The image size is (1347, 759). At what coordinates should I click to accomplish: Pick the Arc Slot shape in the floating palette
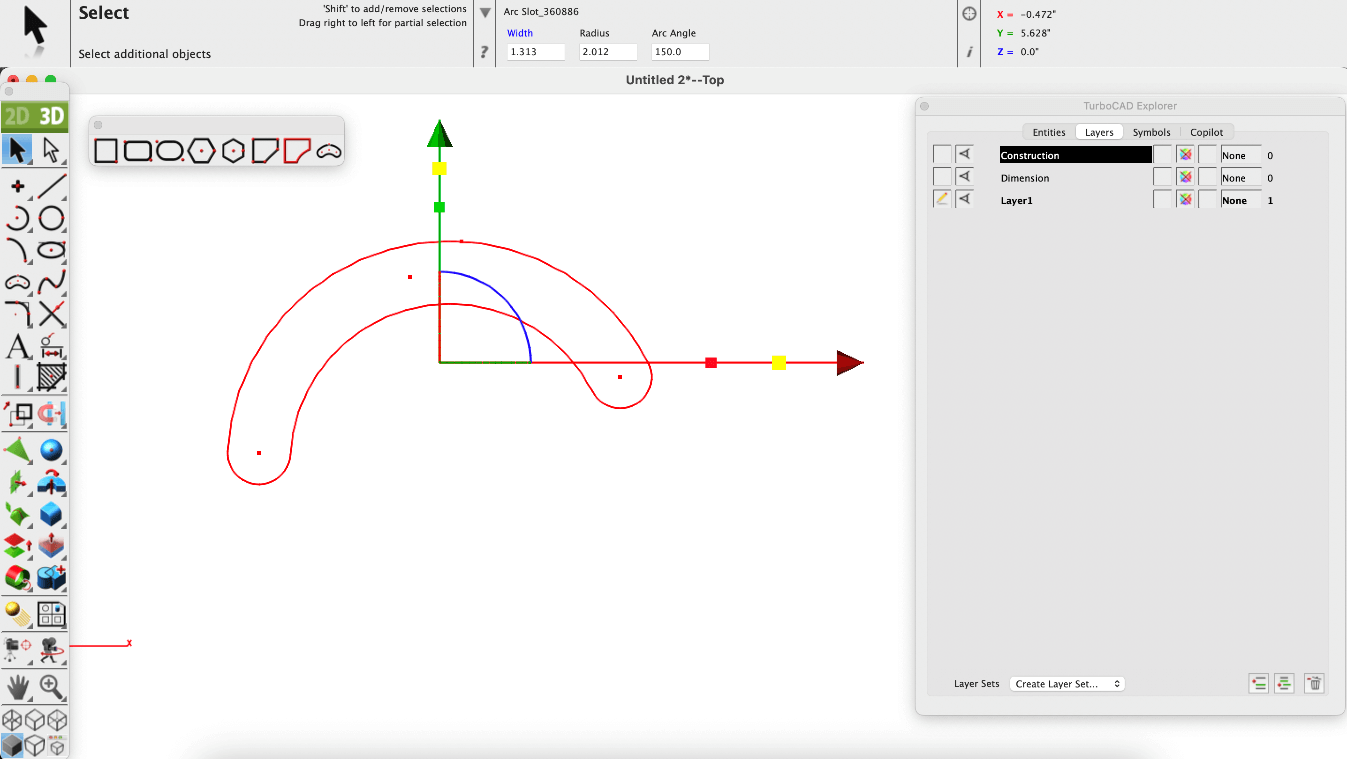click(329, 151)
